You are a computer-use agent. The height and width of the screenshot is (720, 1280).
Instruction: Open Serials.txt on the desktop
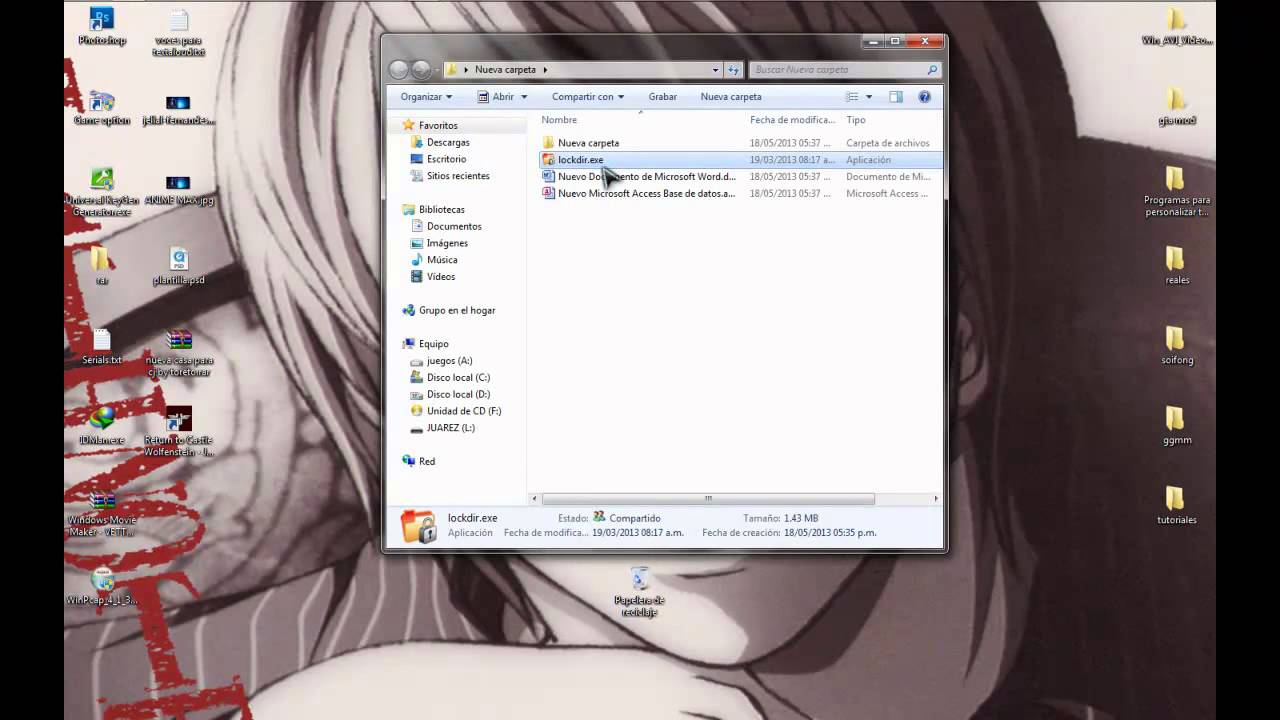coord(102,345)
